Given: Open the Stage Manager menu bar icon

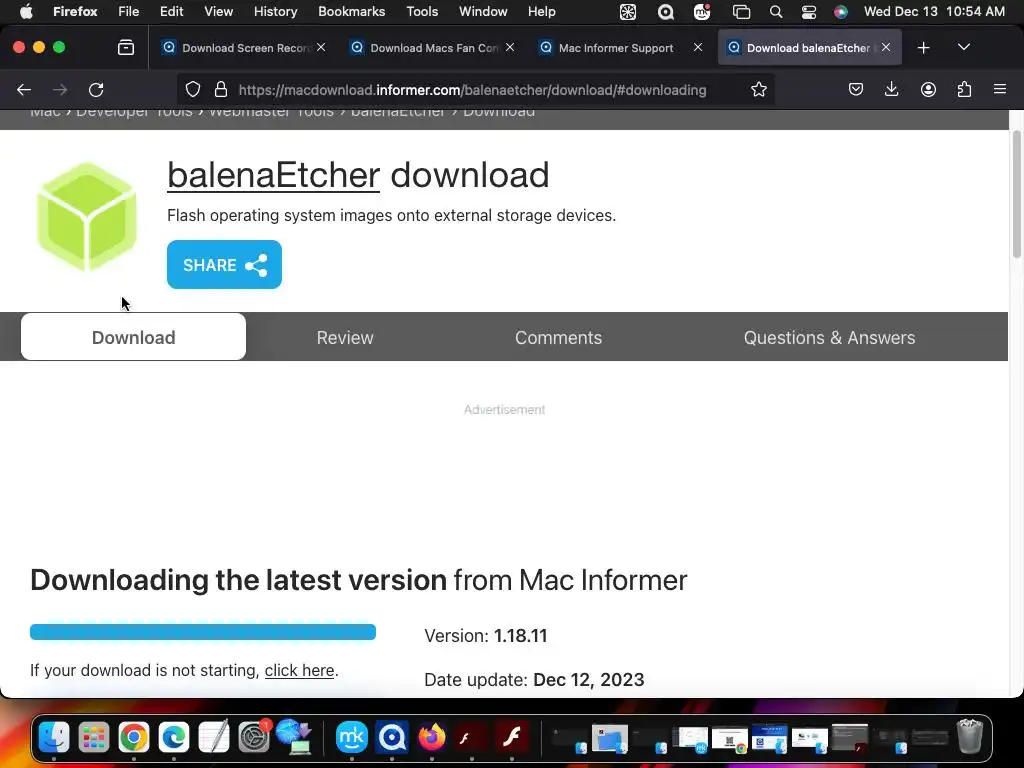Looking at the screenshot, I should coord(741,12).
